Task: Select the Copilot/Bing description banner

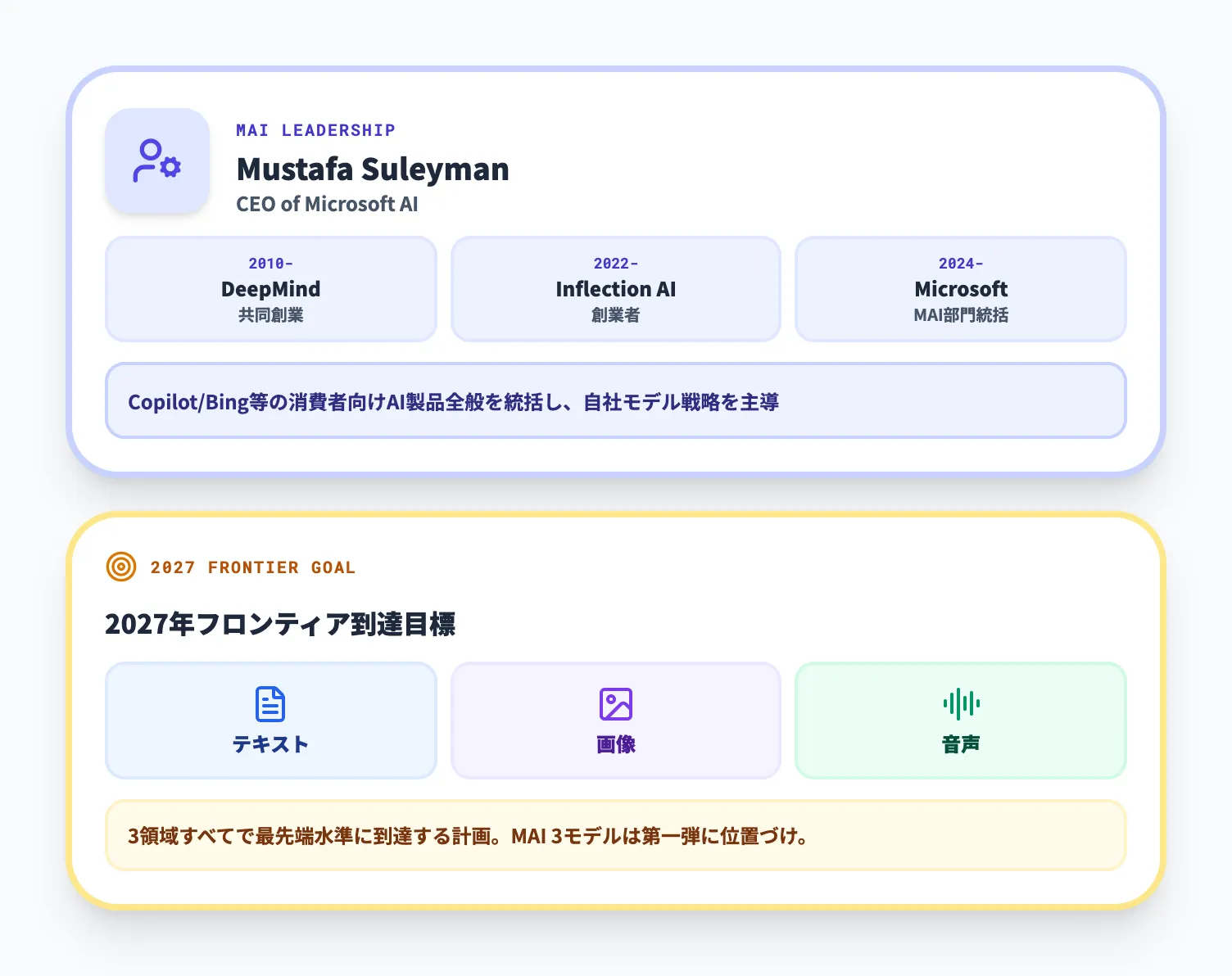Action: (x=616, y=400)
